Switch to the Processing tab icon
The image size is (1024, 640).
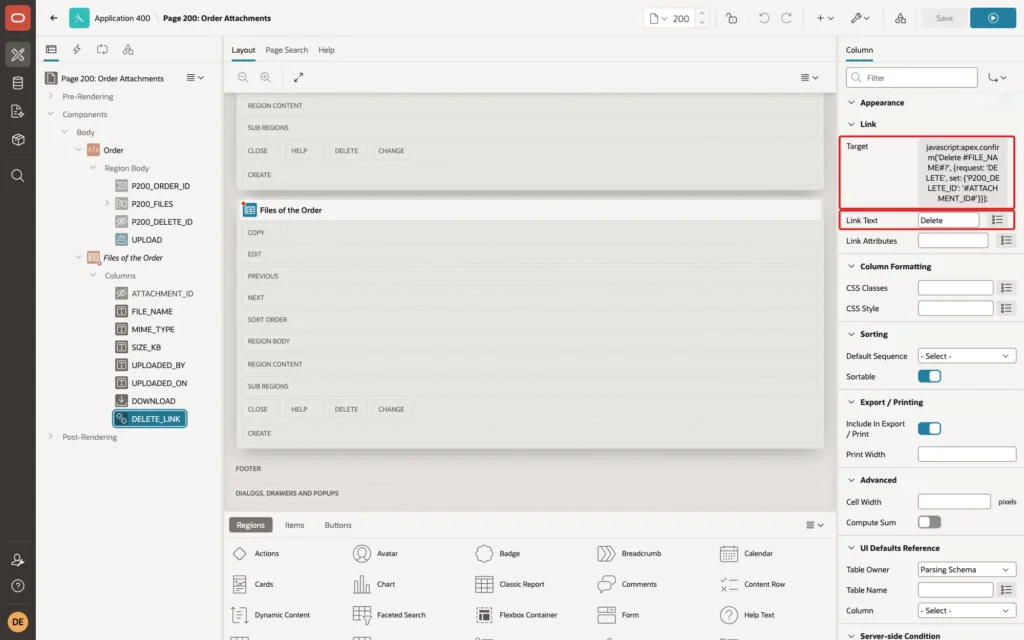pyautogui.click(x=103, y=50)
